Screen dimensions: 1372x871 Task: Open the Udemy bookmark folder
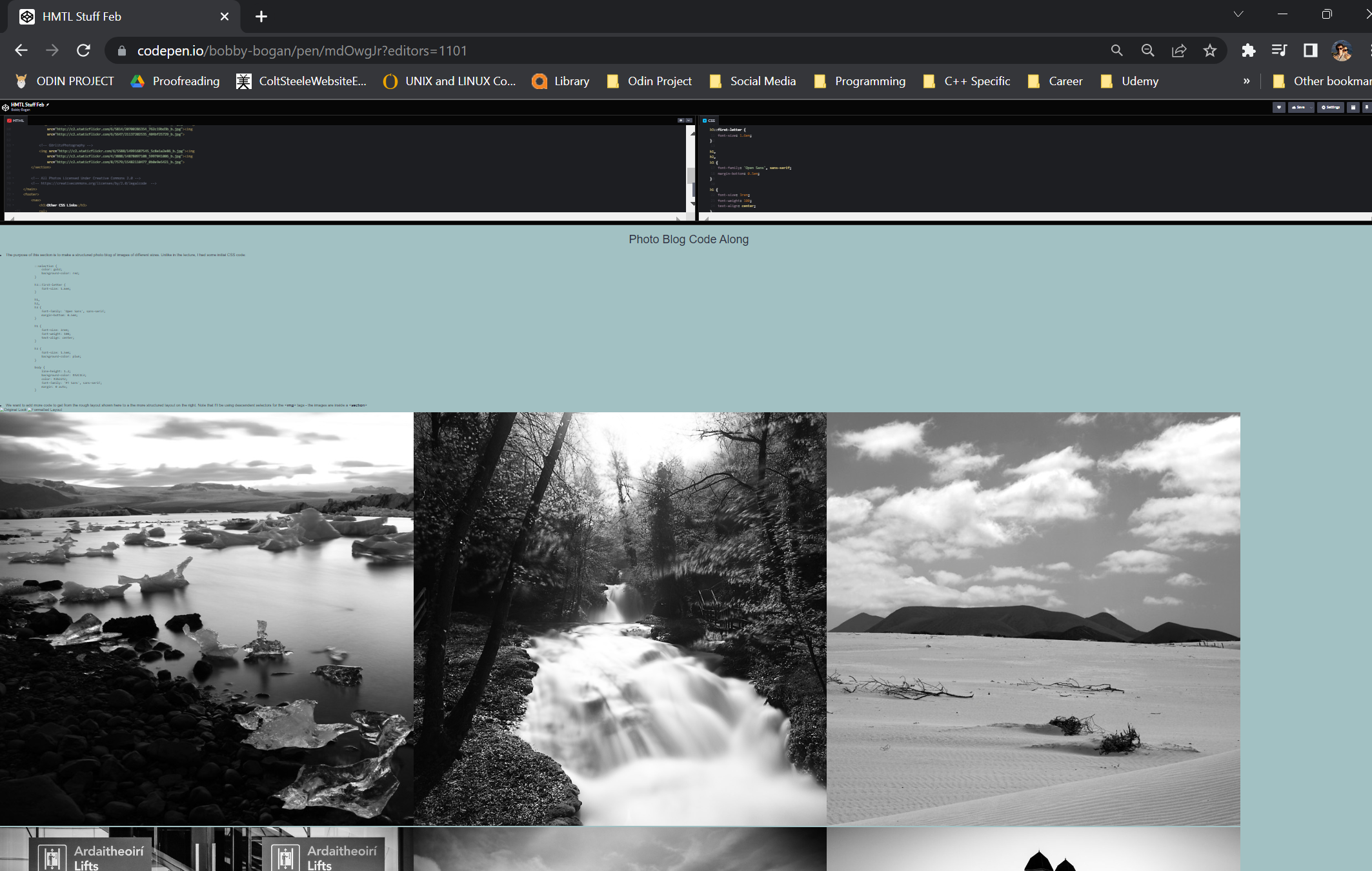click(1129, 81)
